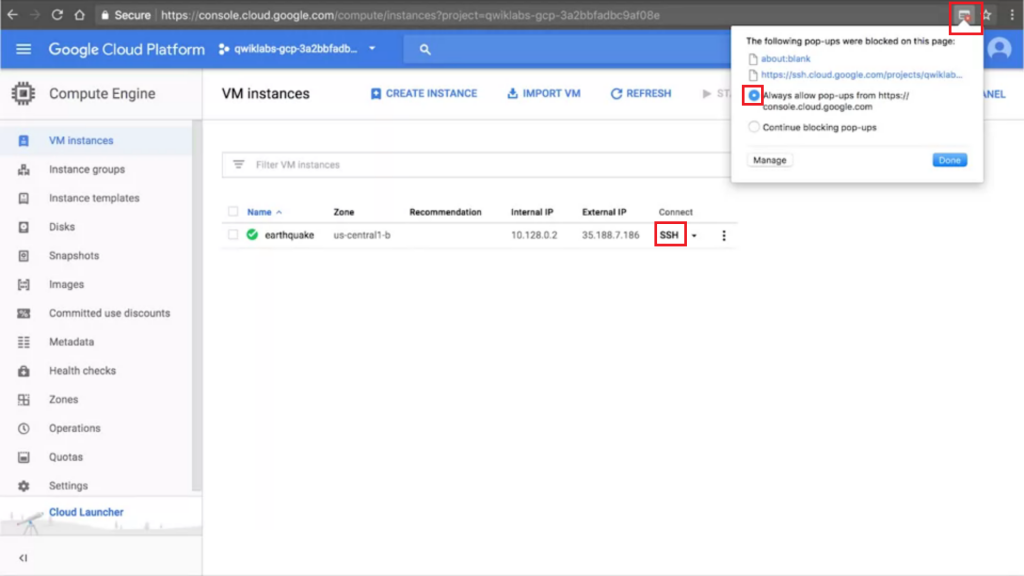The width and height of the screenshot is (1024, 576).
Task: Tick the select-all checkbox in table header
Action: click(x=233, y=211)
